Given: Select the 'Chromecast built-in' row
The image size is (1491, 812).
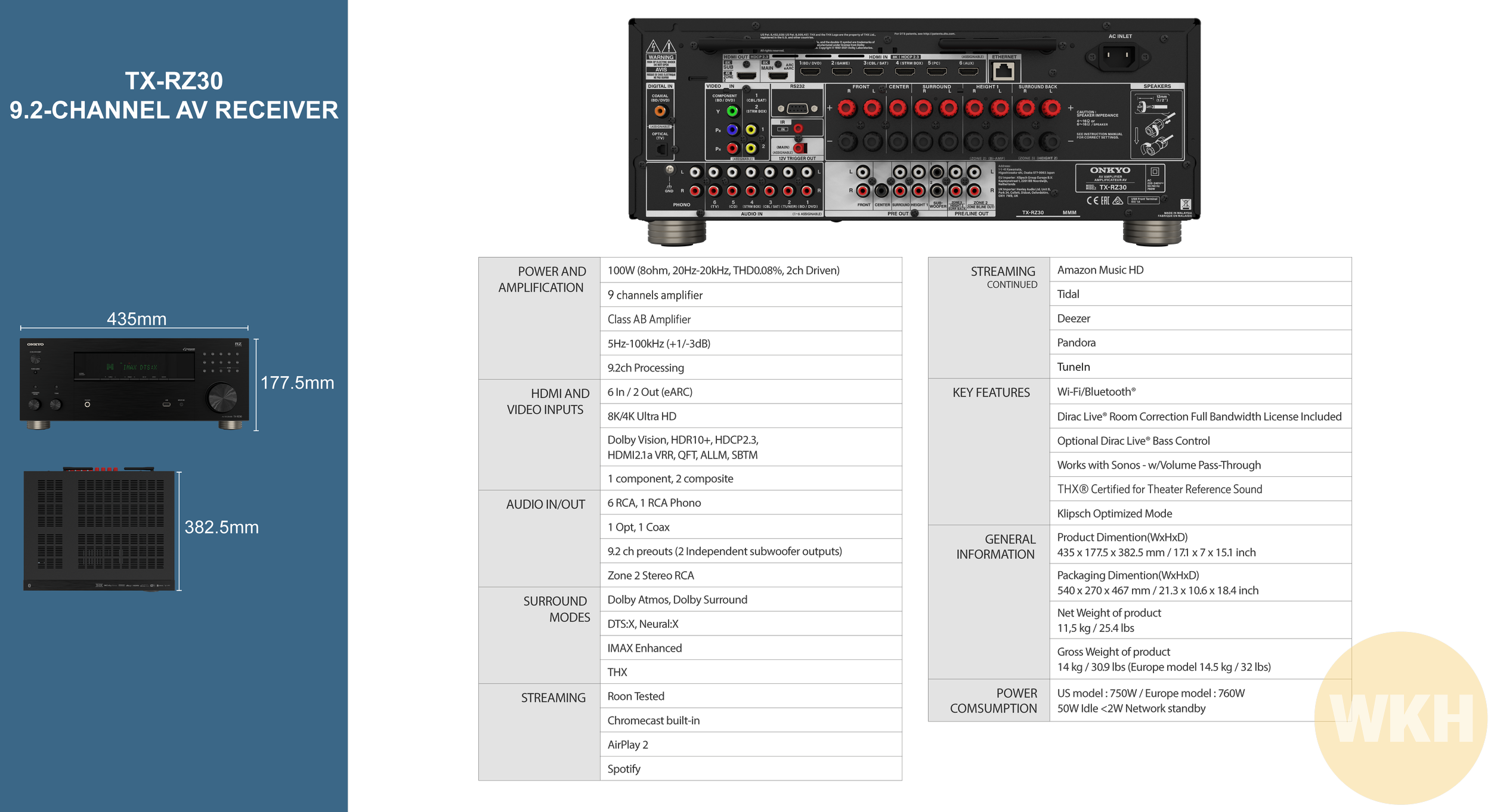Looking at the screenshot, I should pos(750,720).
